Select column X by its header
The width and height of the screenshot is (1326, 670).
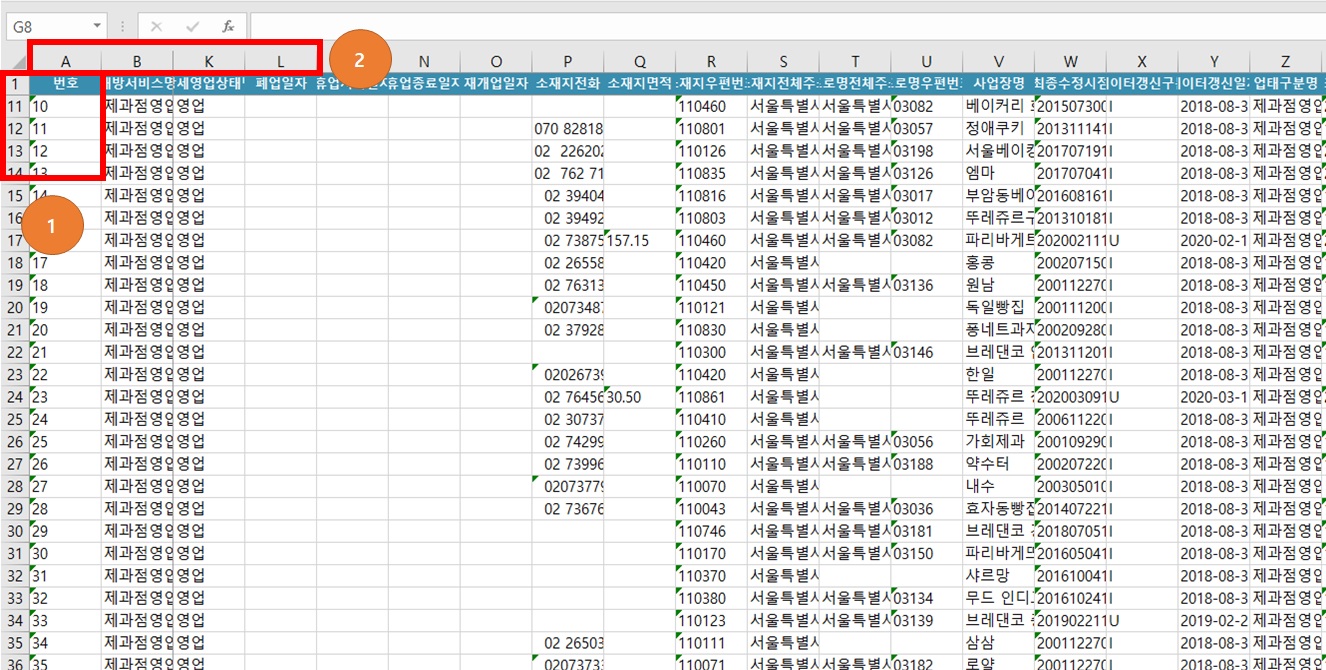[x=1142, y=62]
